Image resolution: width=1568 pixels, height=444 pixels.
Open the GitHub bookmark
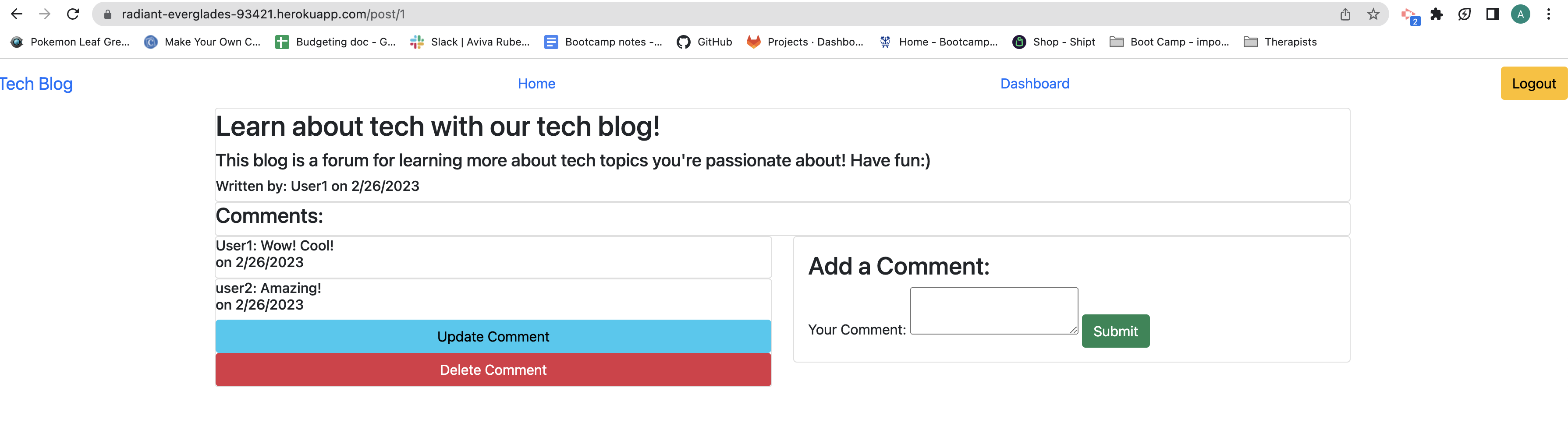705,41
